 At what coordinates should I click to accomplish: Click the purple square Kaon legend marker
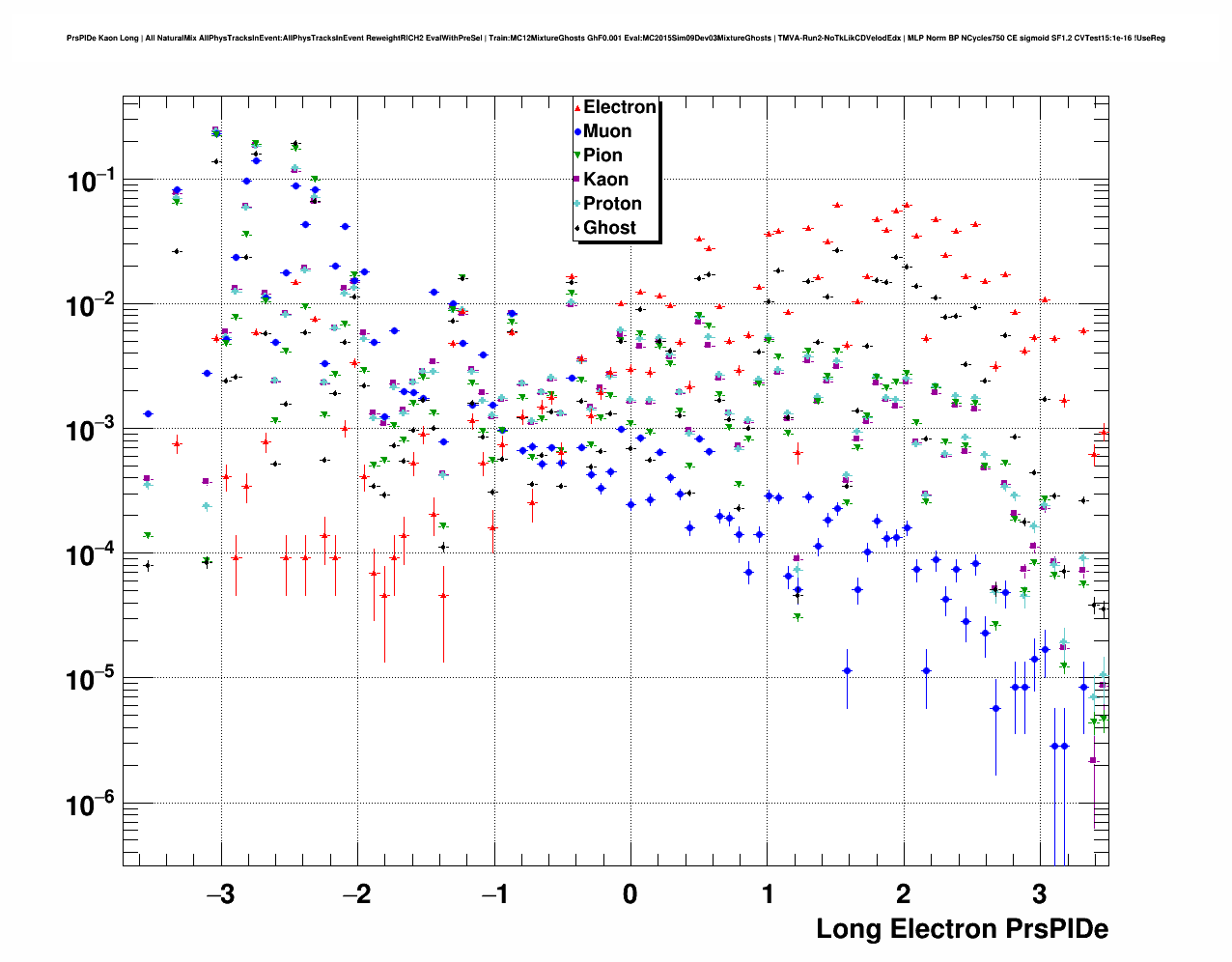pos(577,180)
